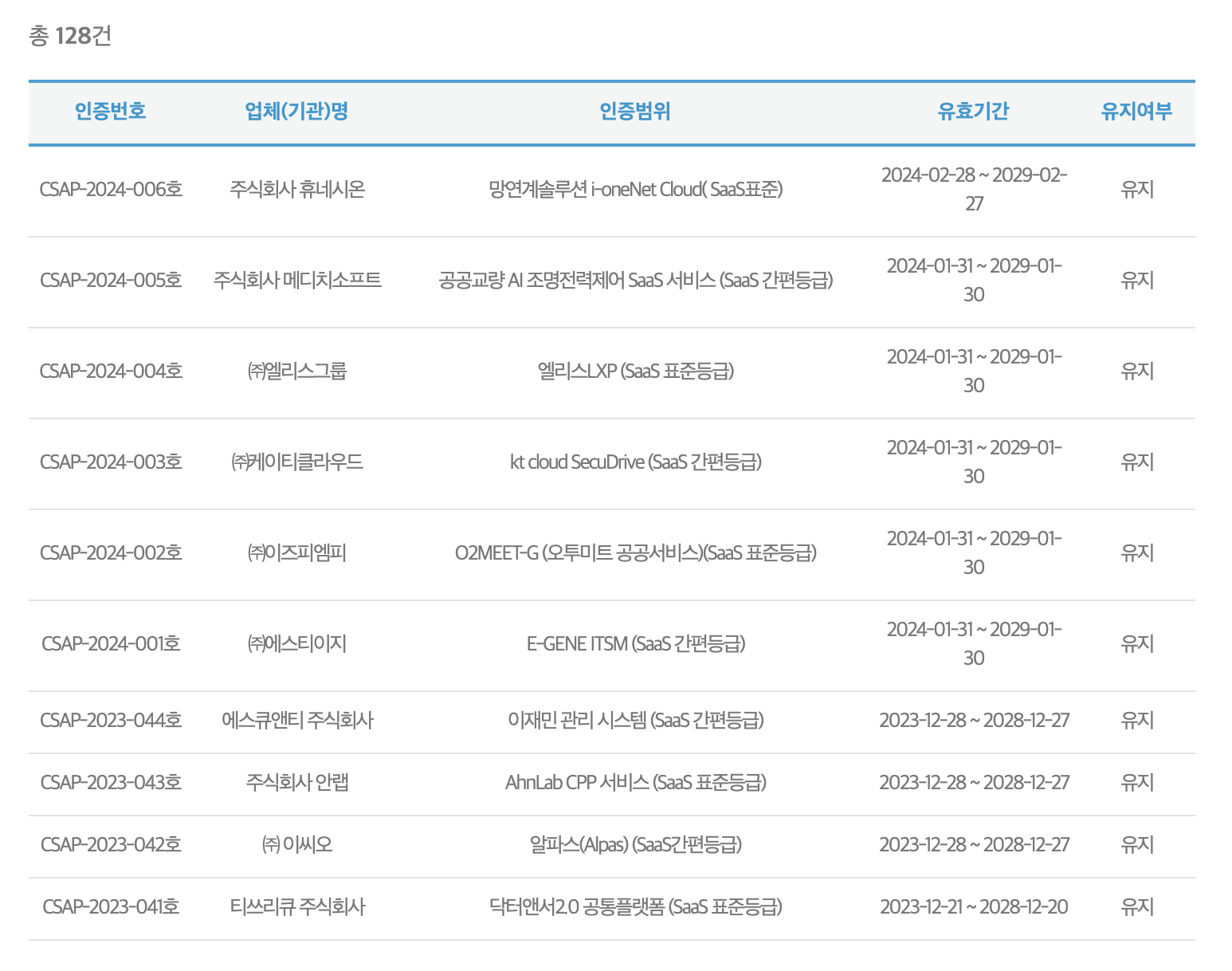This screenshot has width=1232, height=971.
Task: Click the 엘리스LXP (SaaS 표준등급) scope text
Action: [x=635, y=371]
